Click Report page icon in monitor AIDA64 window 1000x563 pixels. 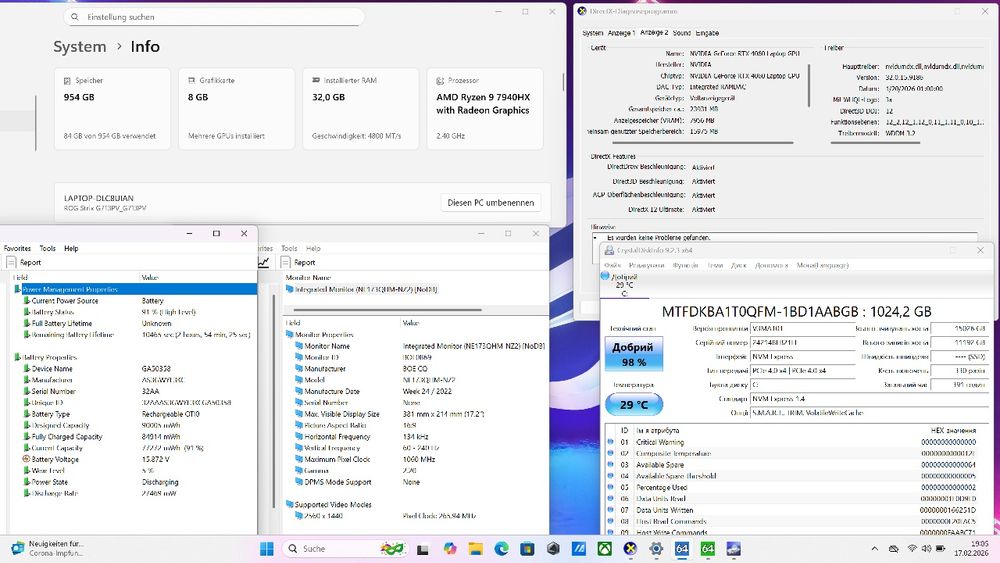(x=286, y=262)
